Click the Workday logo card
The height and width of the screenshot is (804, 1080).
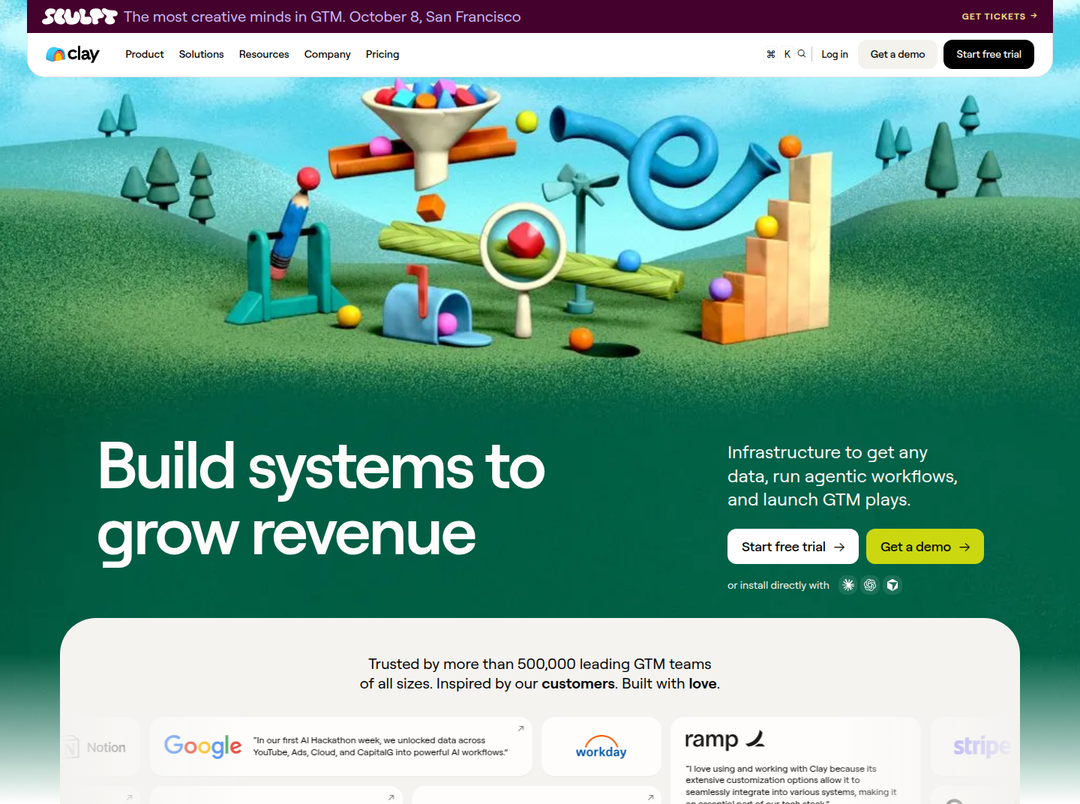click(x=601, y=746)
